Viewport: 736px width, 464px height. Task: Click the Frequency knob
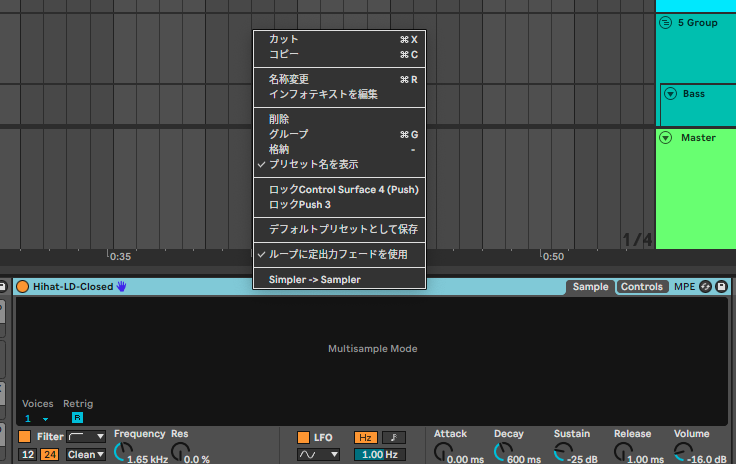[121, 453]
